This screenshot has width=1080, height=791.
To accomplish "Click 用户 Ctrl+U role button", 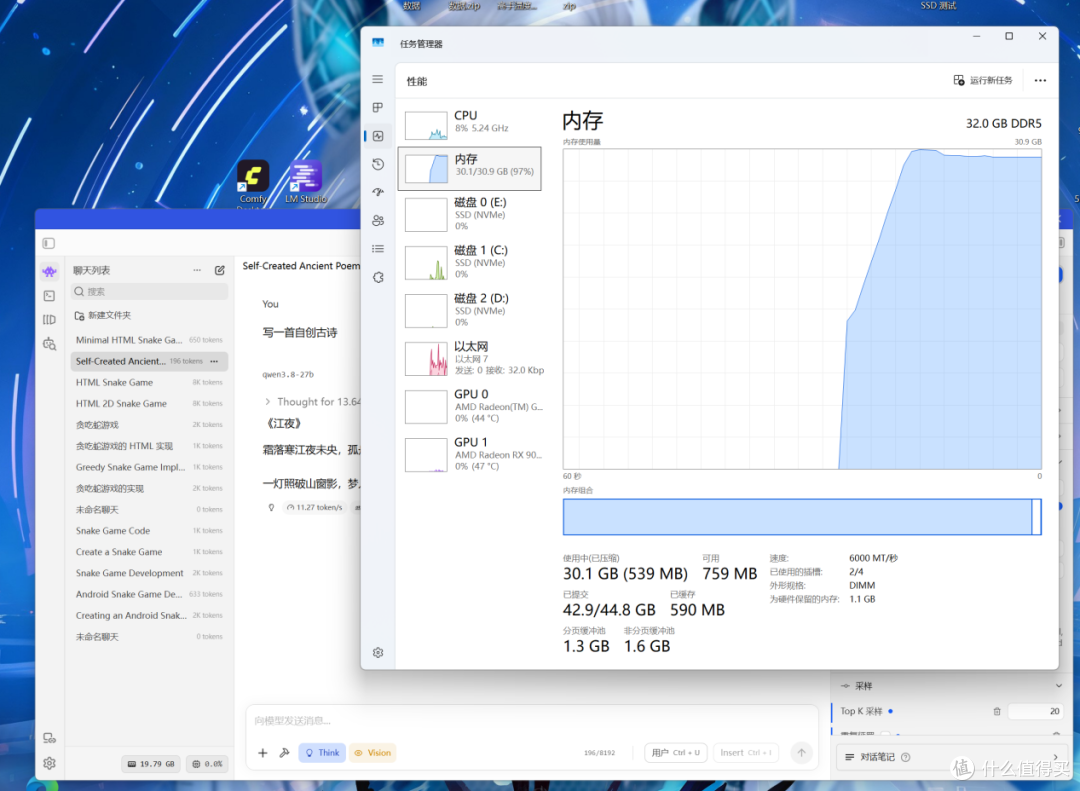I will pos(675,752).
